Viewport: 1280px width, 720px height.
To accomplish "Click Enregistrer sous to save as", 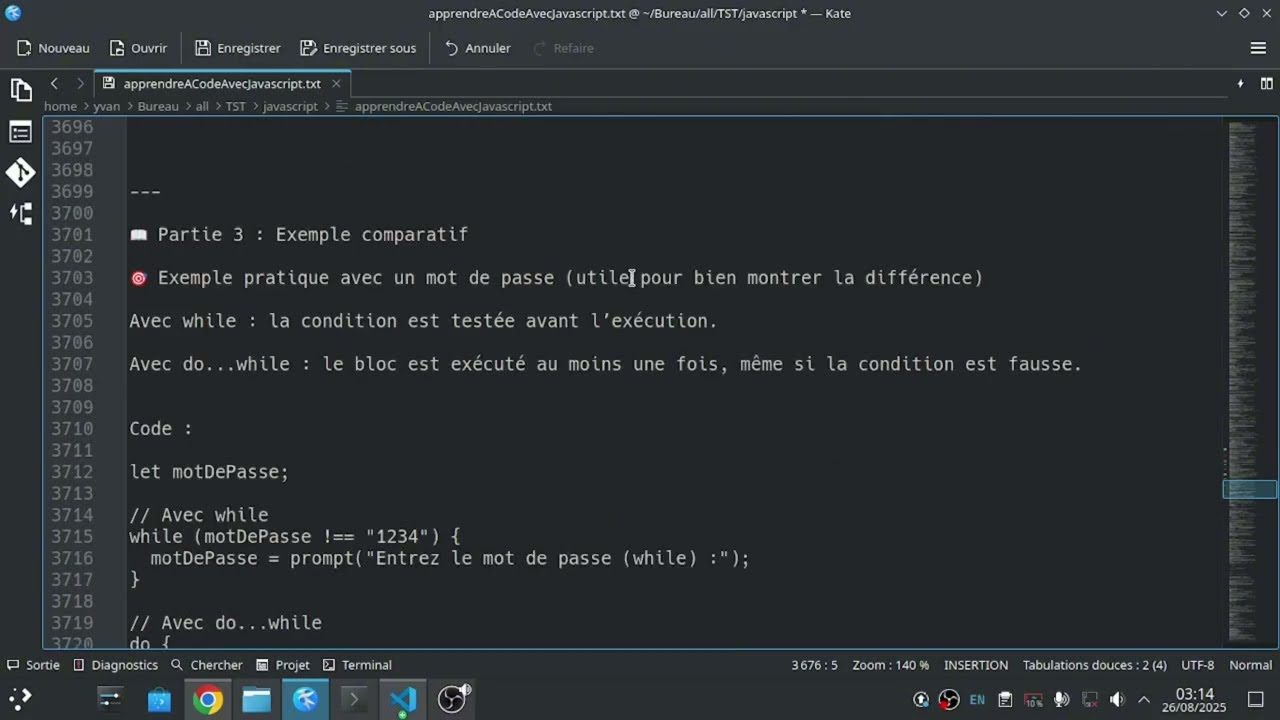I will click(x=358, y=48).
